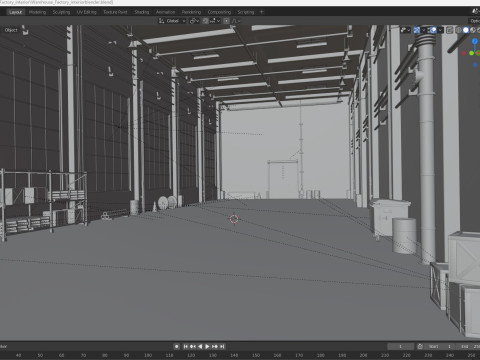Click frame 200 on the timeline ruler

pyautogui.click(x=363, y=355)
